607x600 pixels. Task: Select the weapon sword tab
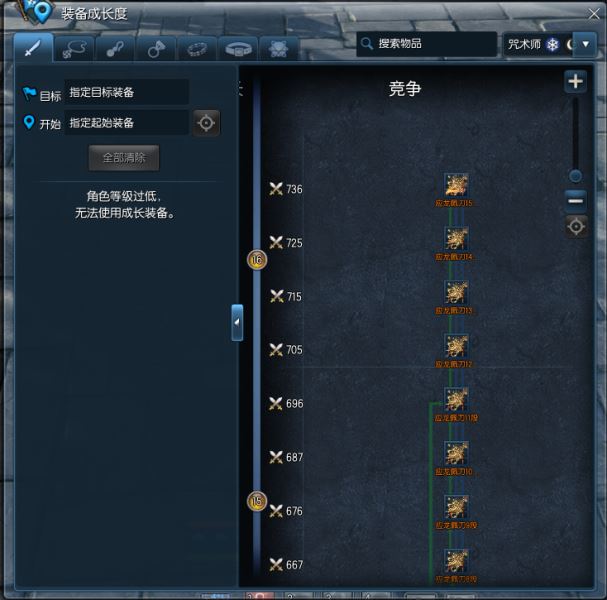point(33,48)
